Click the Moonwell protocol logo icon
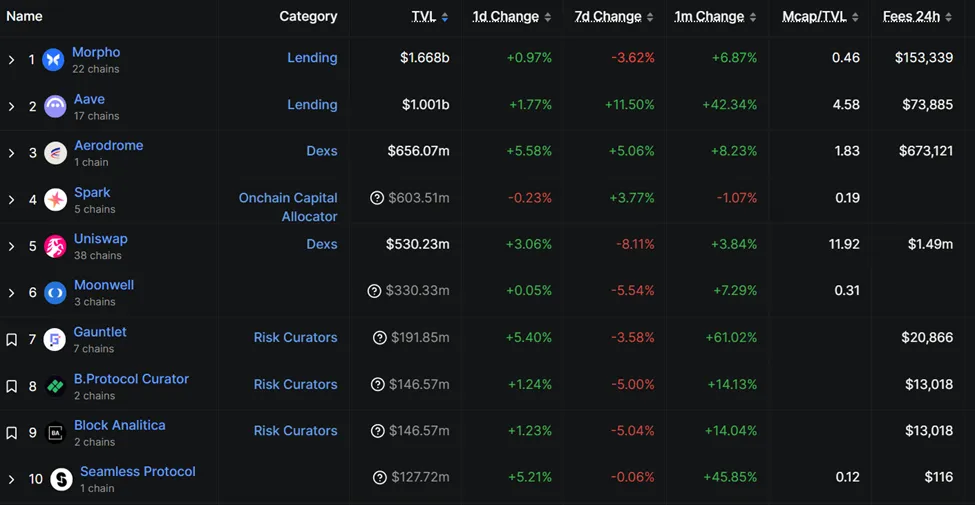The height and width of the screenshot is (505, 975). (55, 293)
